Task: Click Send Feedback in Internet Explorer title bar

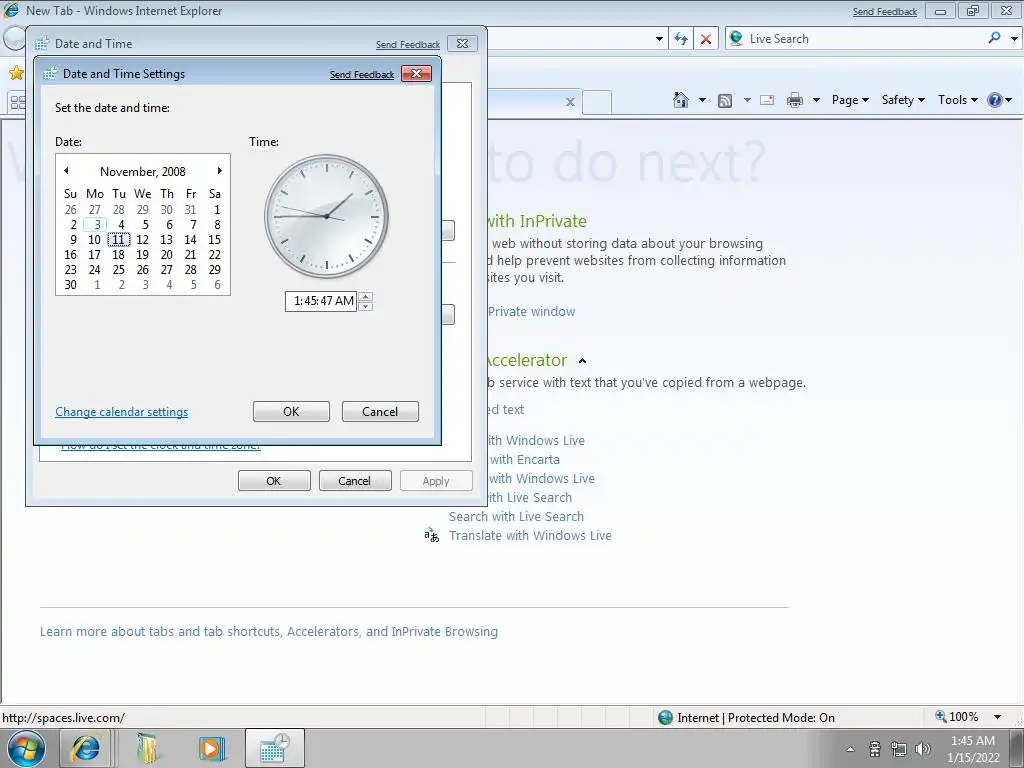Action: click(885, 12)
